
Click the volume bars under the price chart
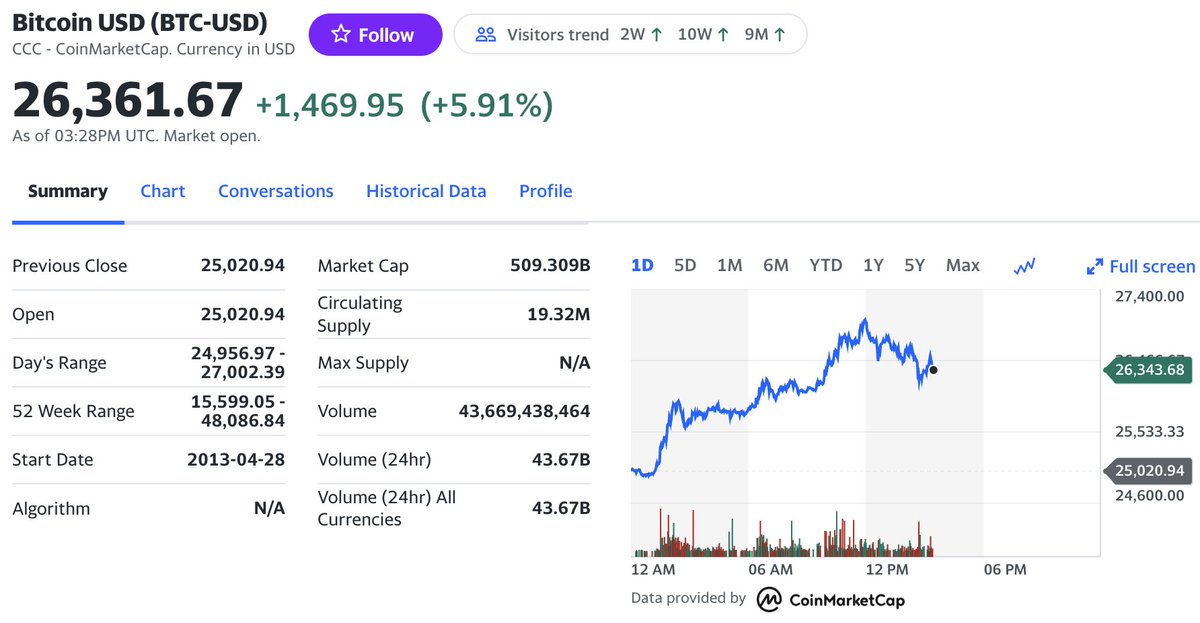pyautogui.click(x=783, y=533)
